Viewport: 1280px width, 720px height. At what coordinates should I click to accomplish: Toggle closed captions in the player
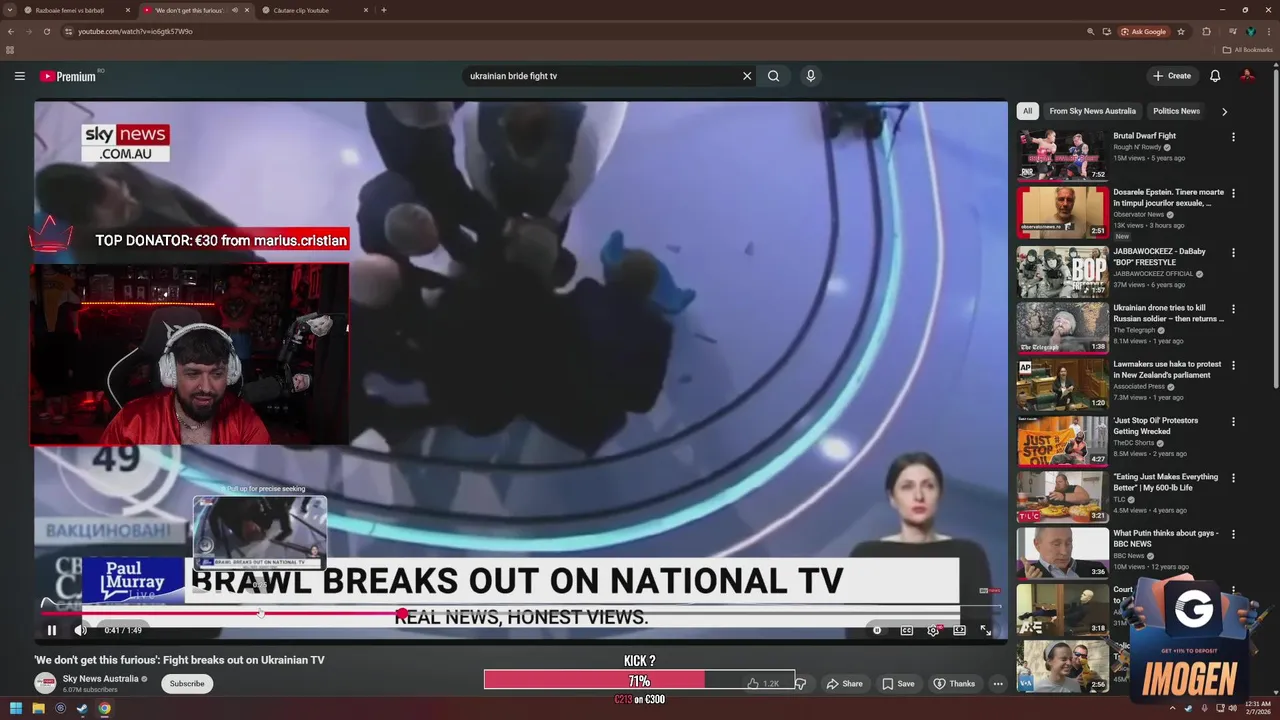906,630
